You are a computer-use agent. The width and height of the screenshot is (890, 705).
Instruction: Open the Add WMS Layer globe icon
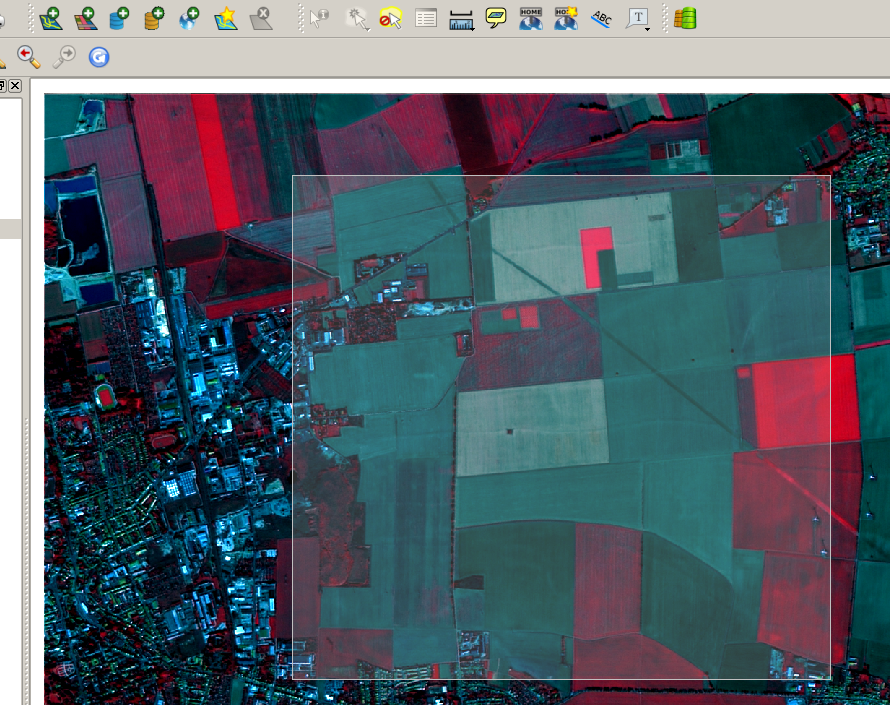(189, 17)
